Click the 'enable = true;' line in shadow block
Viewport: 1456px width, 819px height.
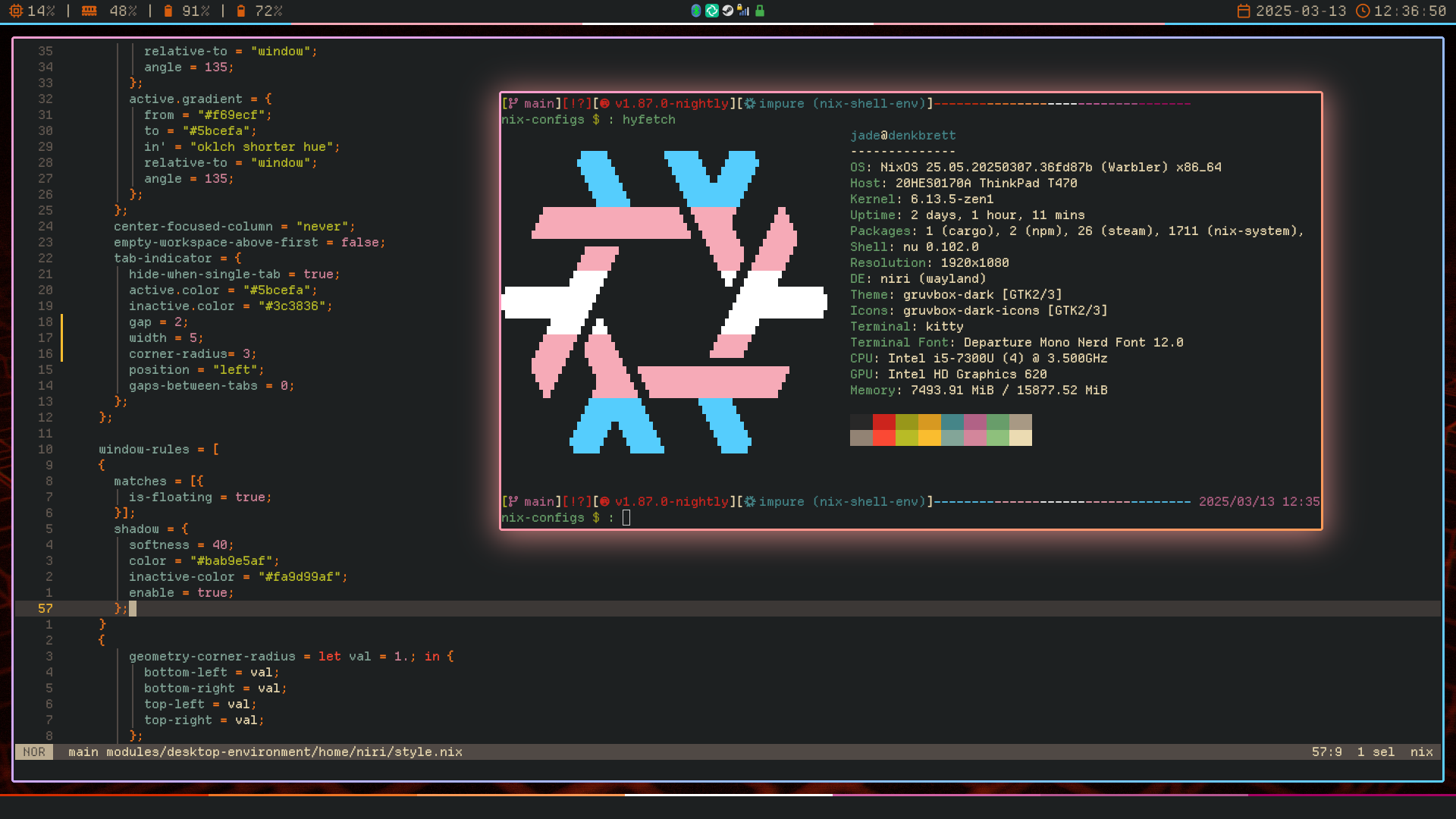182,592
